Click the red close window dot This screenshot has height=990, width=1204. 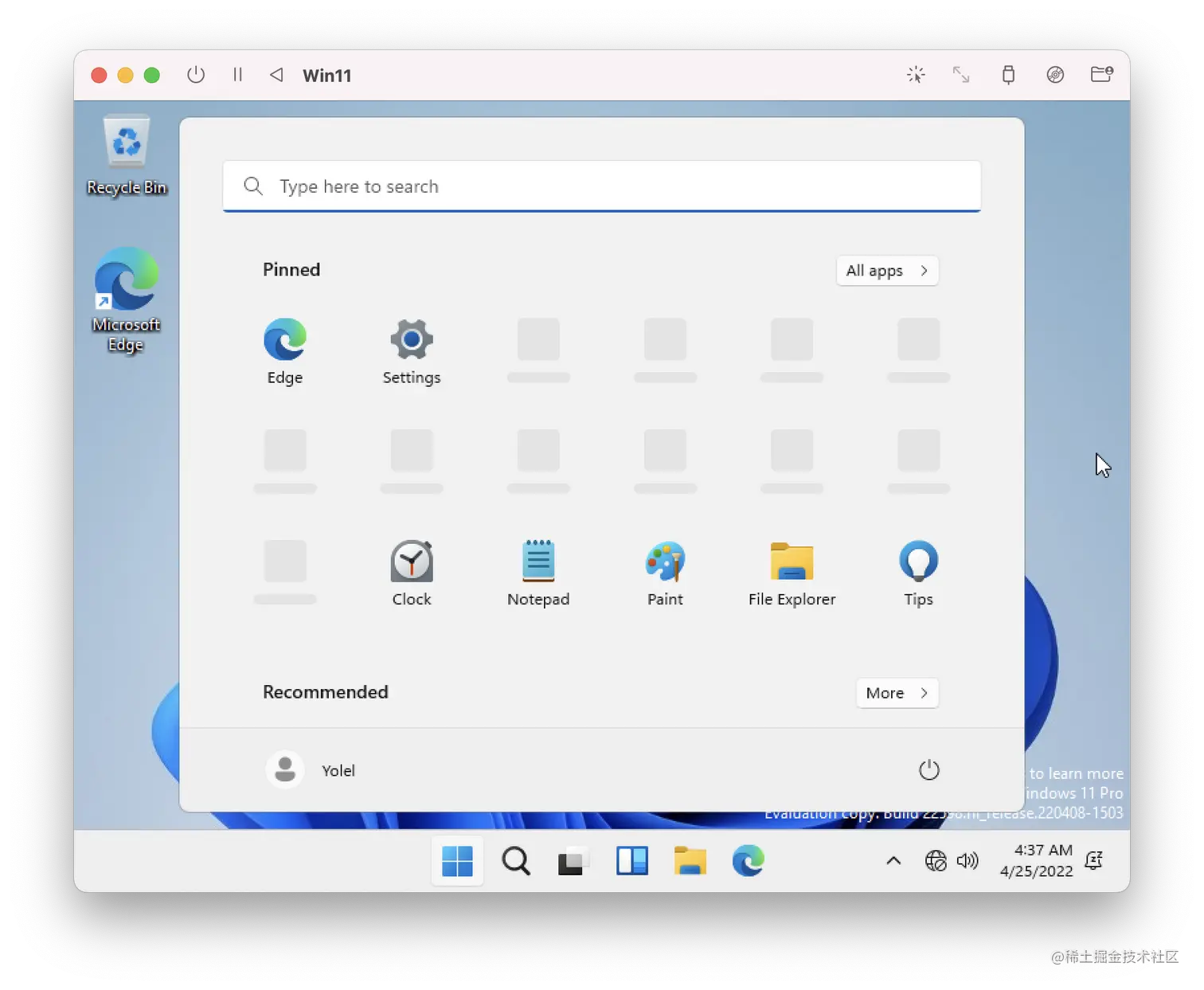click(x=99, y=75)
